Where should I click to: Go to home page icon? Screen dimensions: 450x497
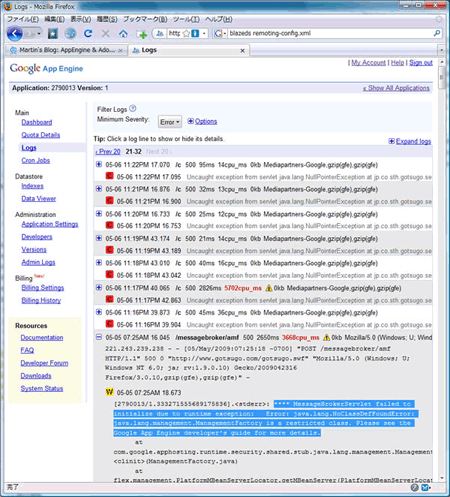pos(123,34)
